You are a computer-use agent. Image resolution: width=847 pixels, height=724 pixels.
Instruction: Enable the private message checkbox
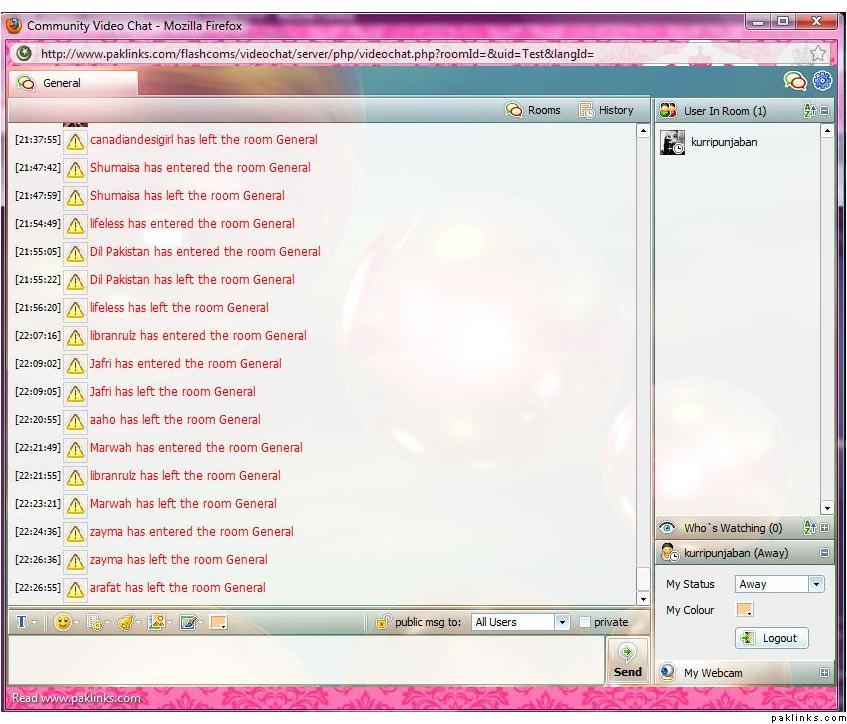tap(585, 622)
